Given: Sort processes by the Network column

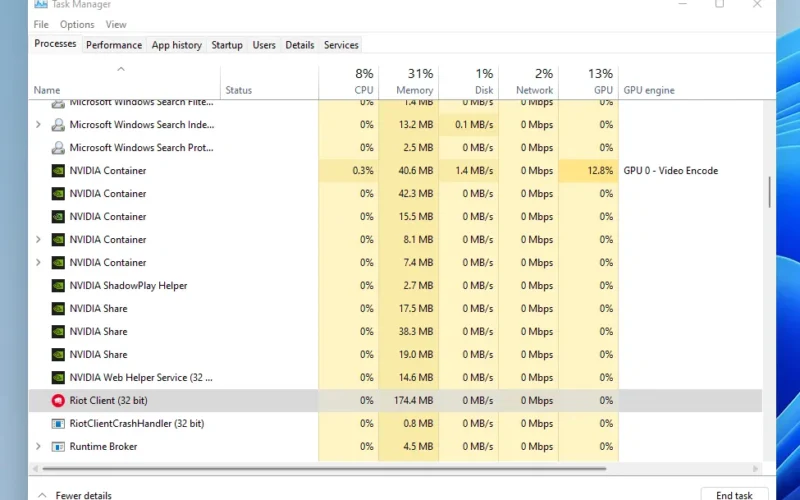Looking at the screenshot, I should (529, 82).
